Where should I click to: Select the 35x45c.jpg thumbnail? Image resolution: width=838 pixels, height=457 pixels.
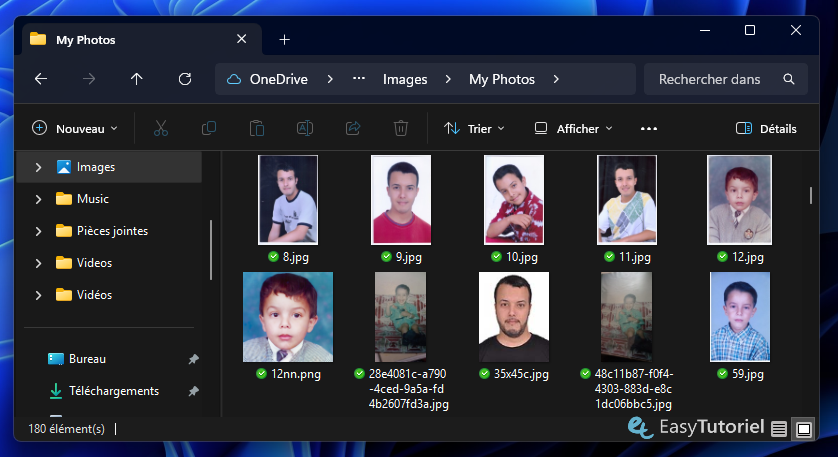514,317
